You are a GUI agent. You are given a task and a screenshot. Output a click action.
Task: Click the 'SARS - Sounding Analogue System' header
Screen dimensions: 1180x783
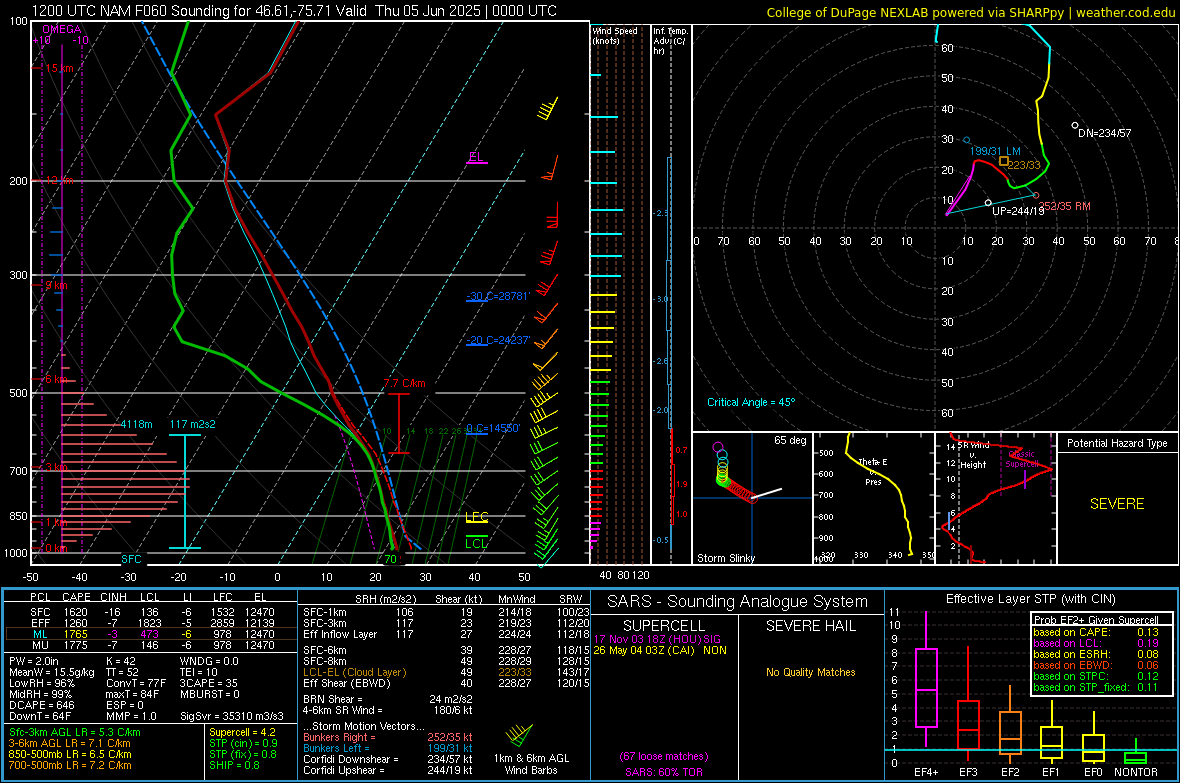[x=737, y=602]
